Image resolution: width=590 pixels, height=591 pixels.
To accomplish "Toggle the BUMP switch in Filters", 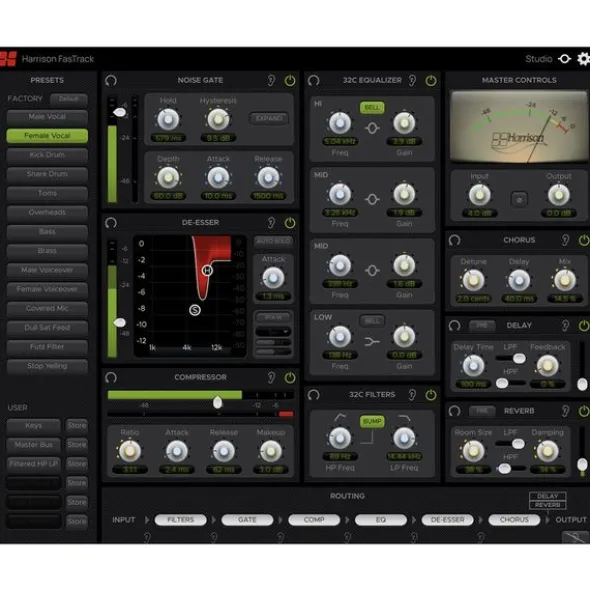I will [x=372, y=421].
